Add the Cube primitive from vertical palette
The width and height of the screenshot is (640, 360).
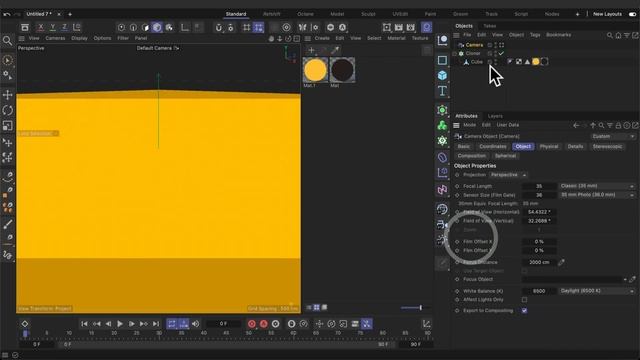[442, 76]
